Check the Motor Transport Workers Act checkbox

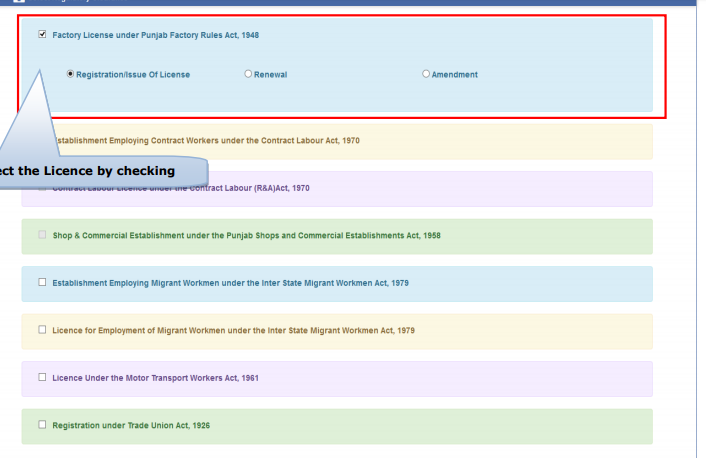[x=42, y=377]
